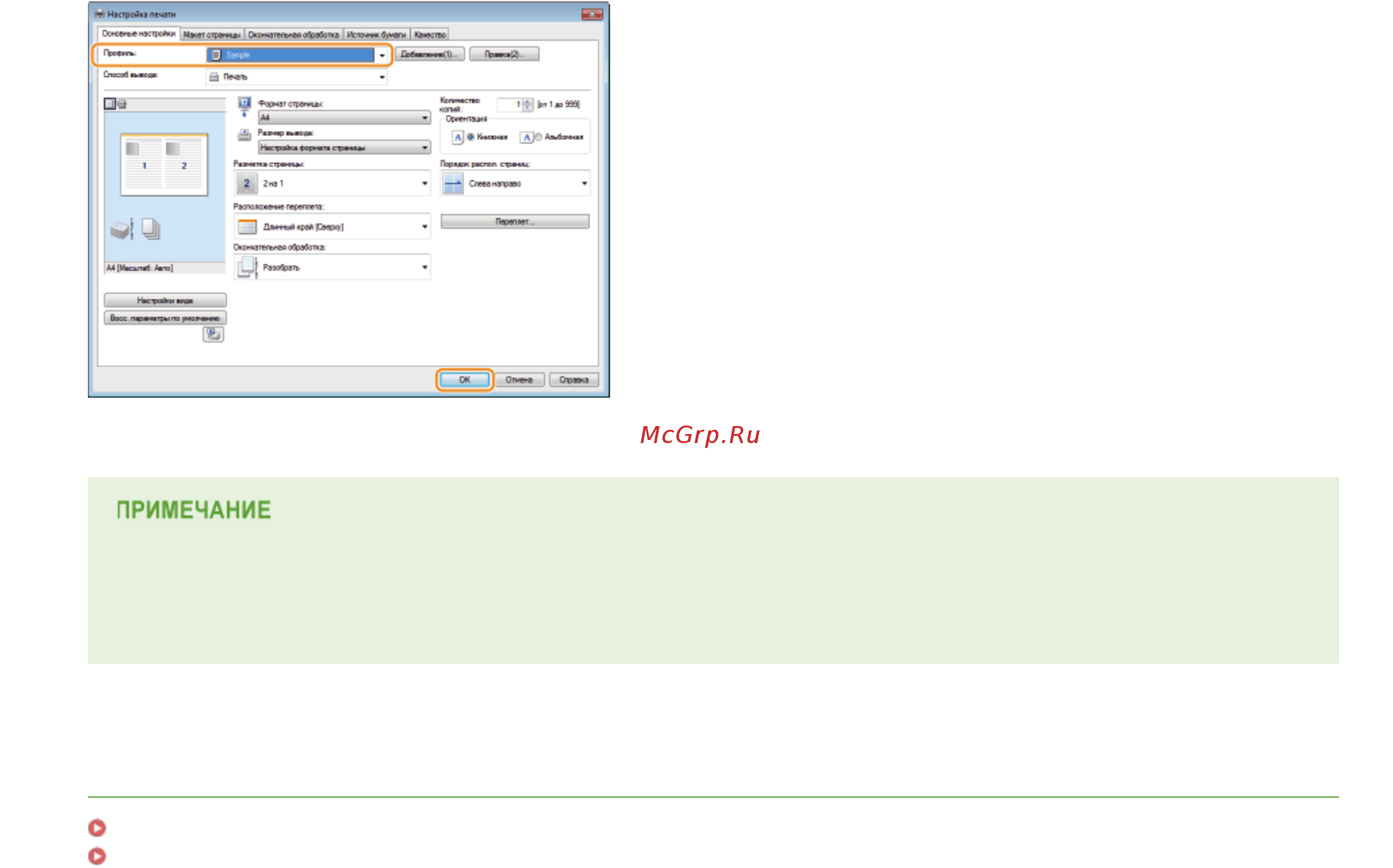Click the two-page layout preview thumbnail

pyautogui.click(x=164, y=164)
